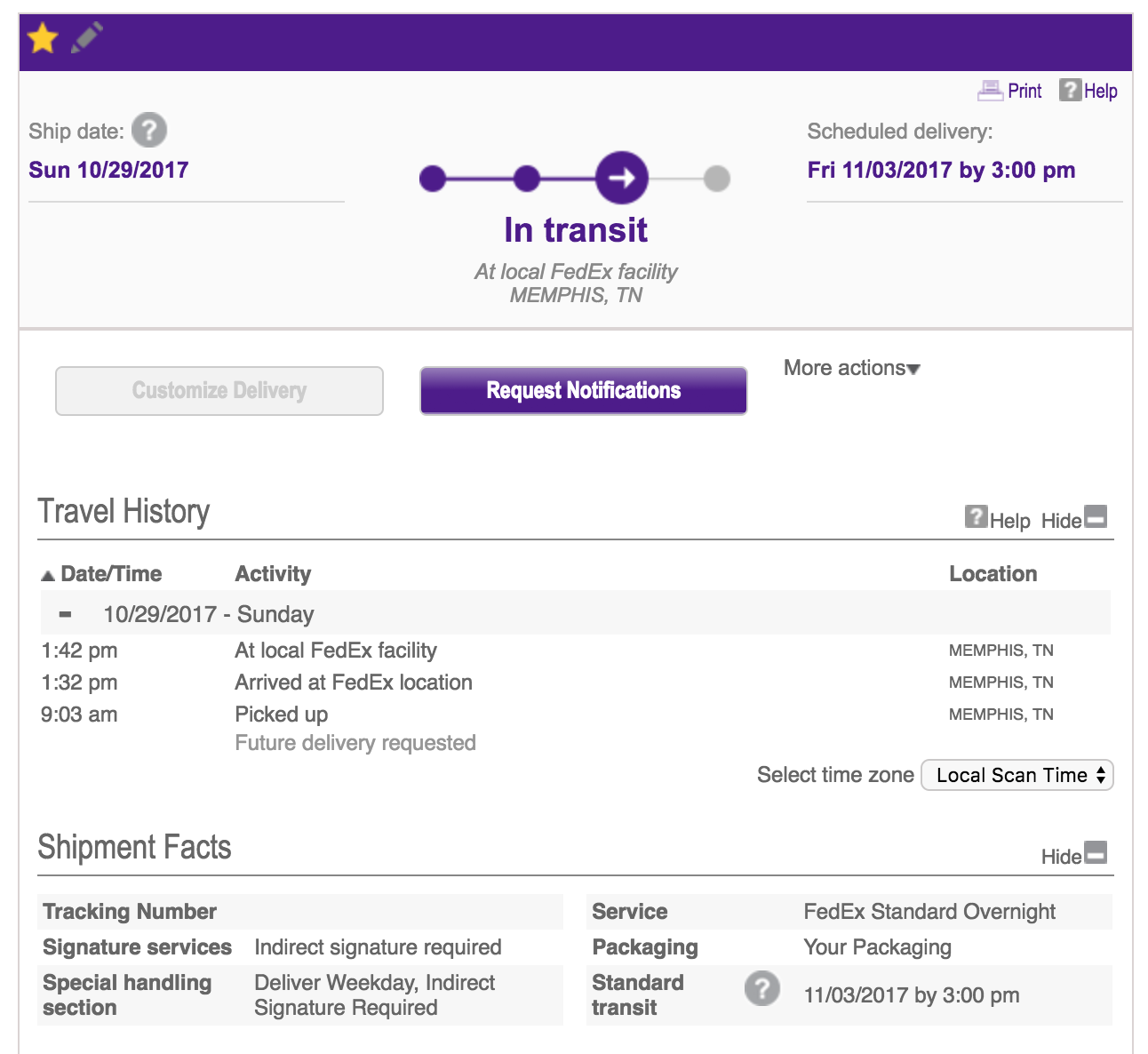The height and width of the screenshot is (1054, 1148).
Task: Click the Customize Delivery button
Action: coord(219,390)
